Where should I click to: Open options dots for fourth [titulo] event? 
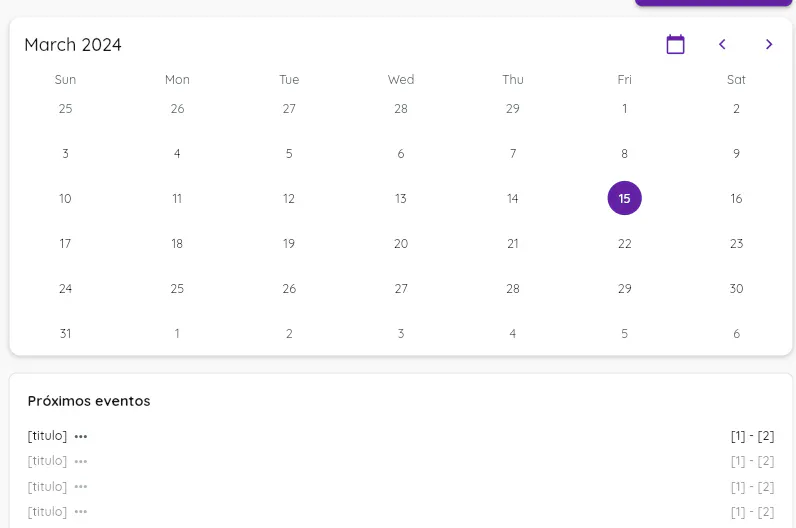81,512
